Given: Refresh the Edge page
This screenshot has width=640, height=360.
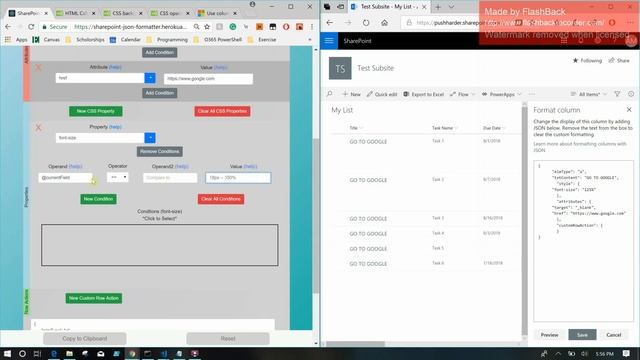Looking at the screenshot, I should point(366,23).
